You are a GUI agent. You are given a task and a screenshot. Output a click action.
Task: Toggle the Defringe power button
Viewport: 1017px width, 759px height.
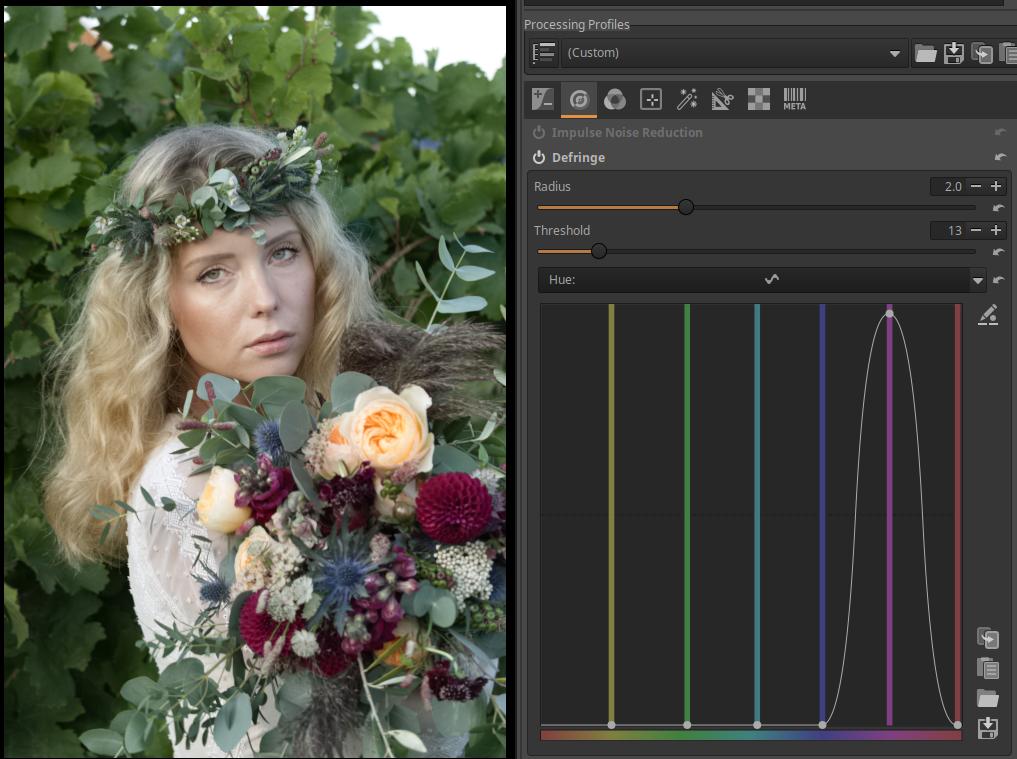click(539, 158)
